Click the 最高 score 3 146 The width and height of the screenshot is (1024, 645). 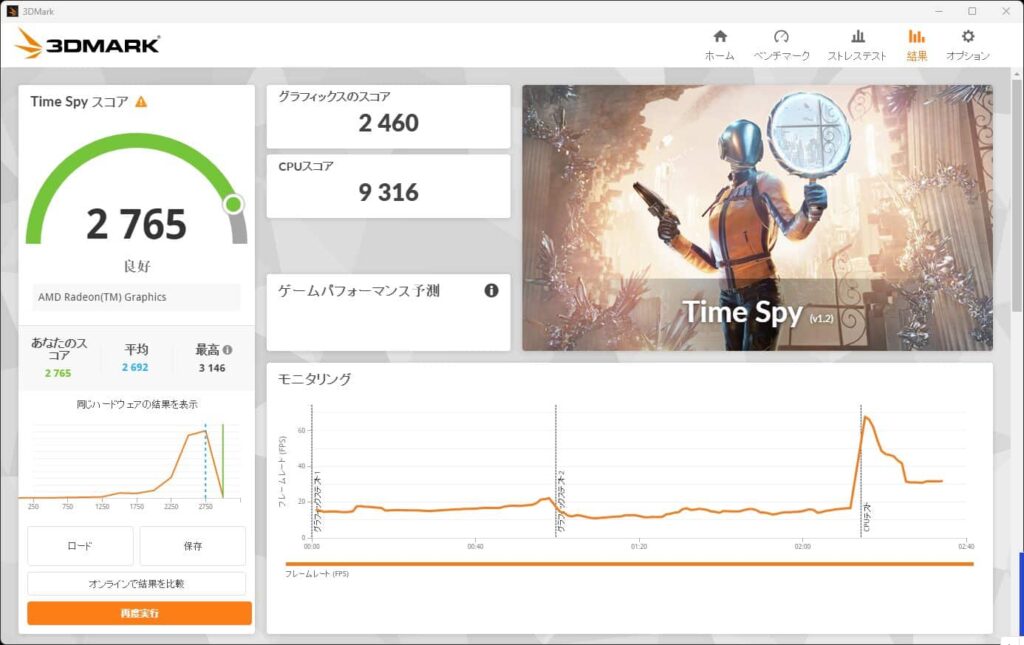[212, 368]
